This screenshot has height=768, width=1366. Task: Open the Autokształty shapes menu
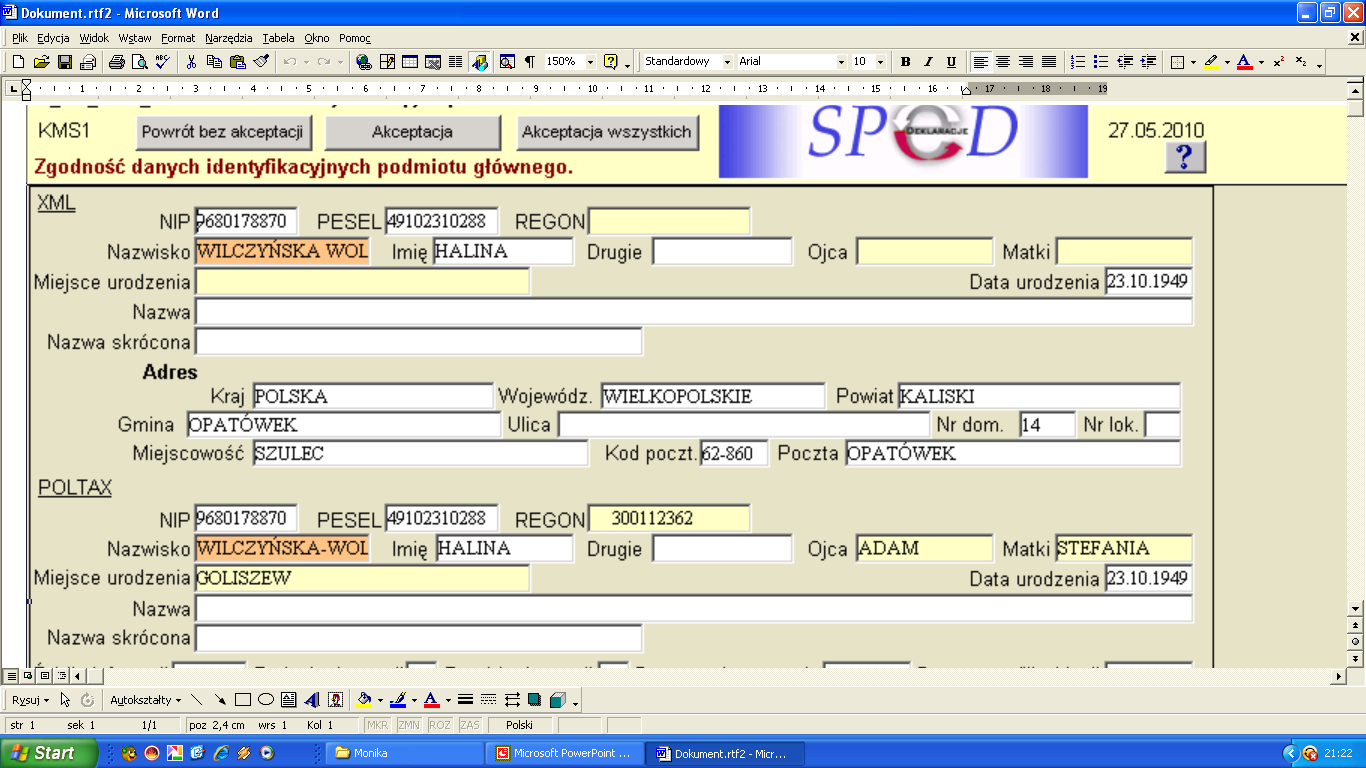point(145,700)
